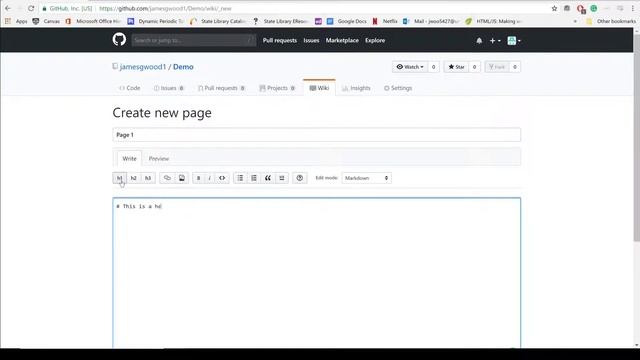Image resolution: width=640 pixels, height=360 pixels.
Task: Click the page title field containing Page 1
Action: coord(317,135)
